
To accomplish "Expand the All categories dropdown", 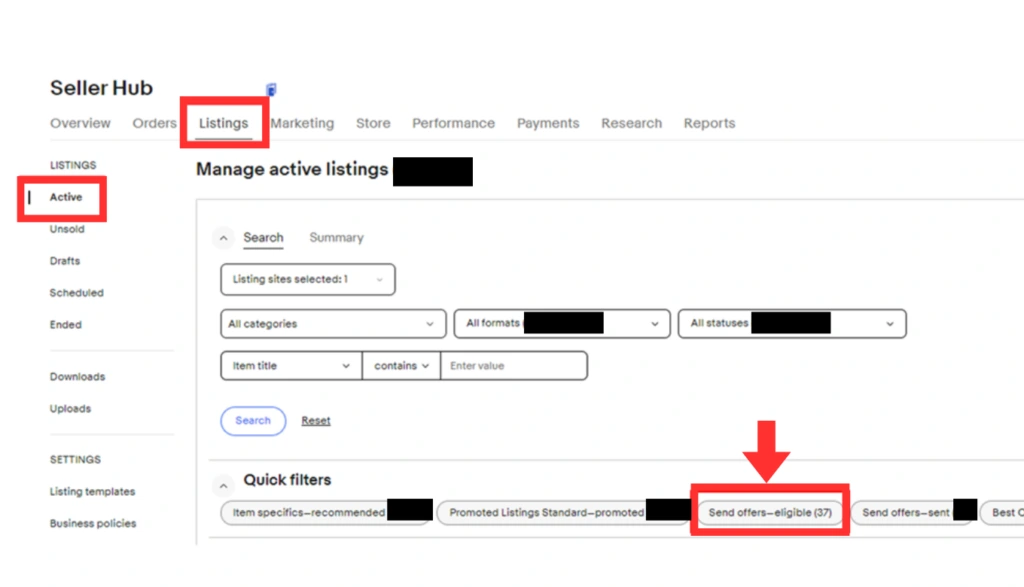I will (333, 324).
